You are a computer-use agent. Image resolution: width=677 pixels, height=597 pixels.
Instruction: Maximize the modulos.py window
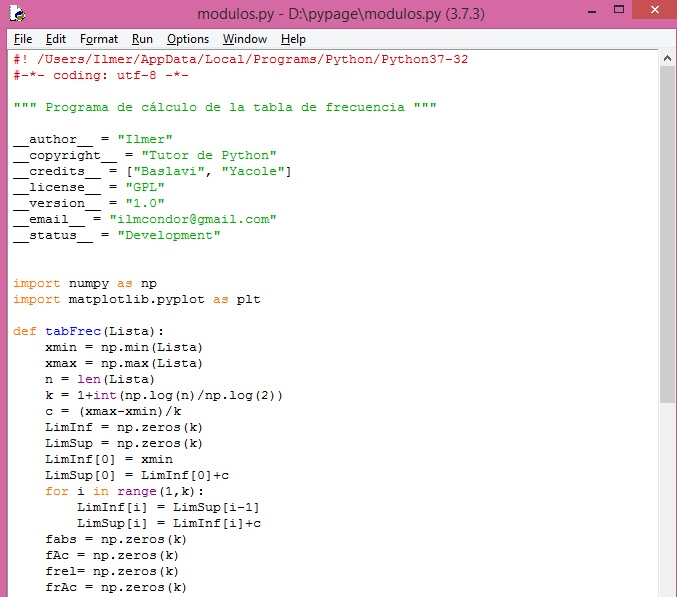coord(619,10)
